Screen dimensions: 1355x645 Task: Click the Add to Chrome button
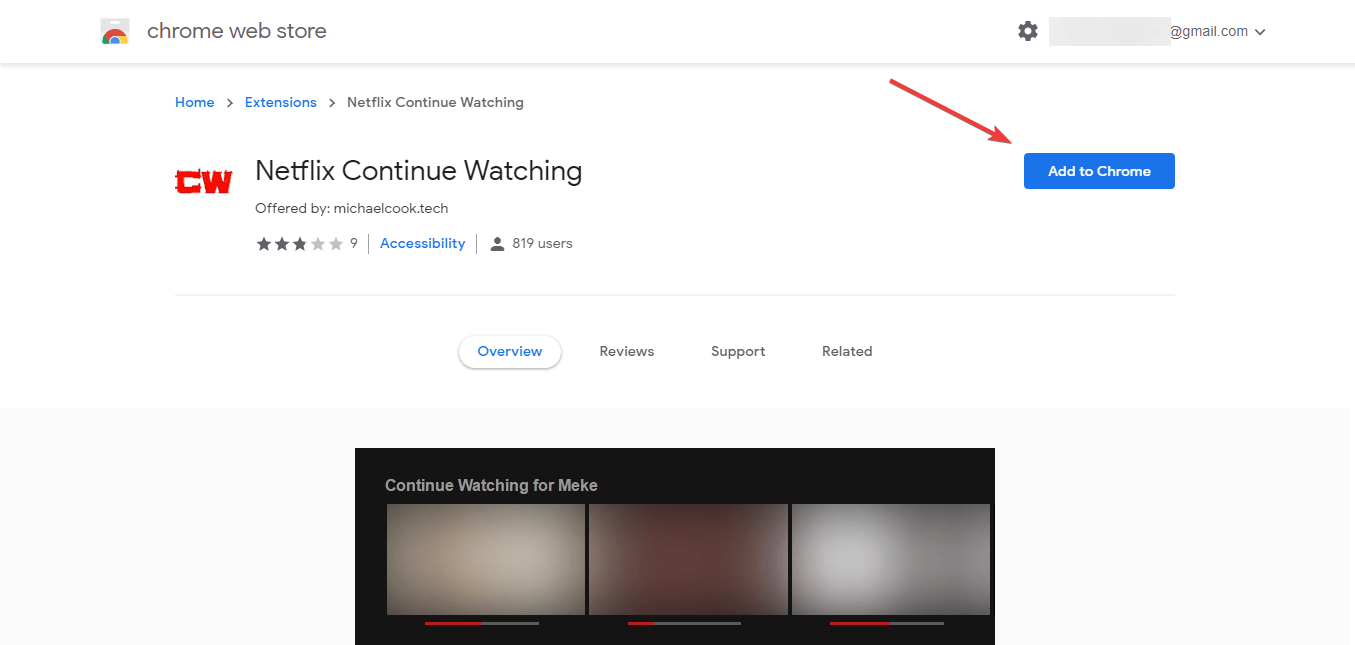click(1099, 171)
